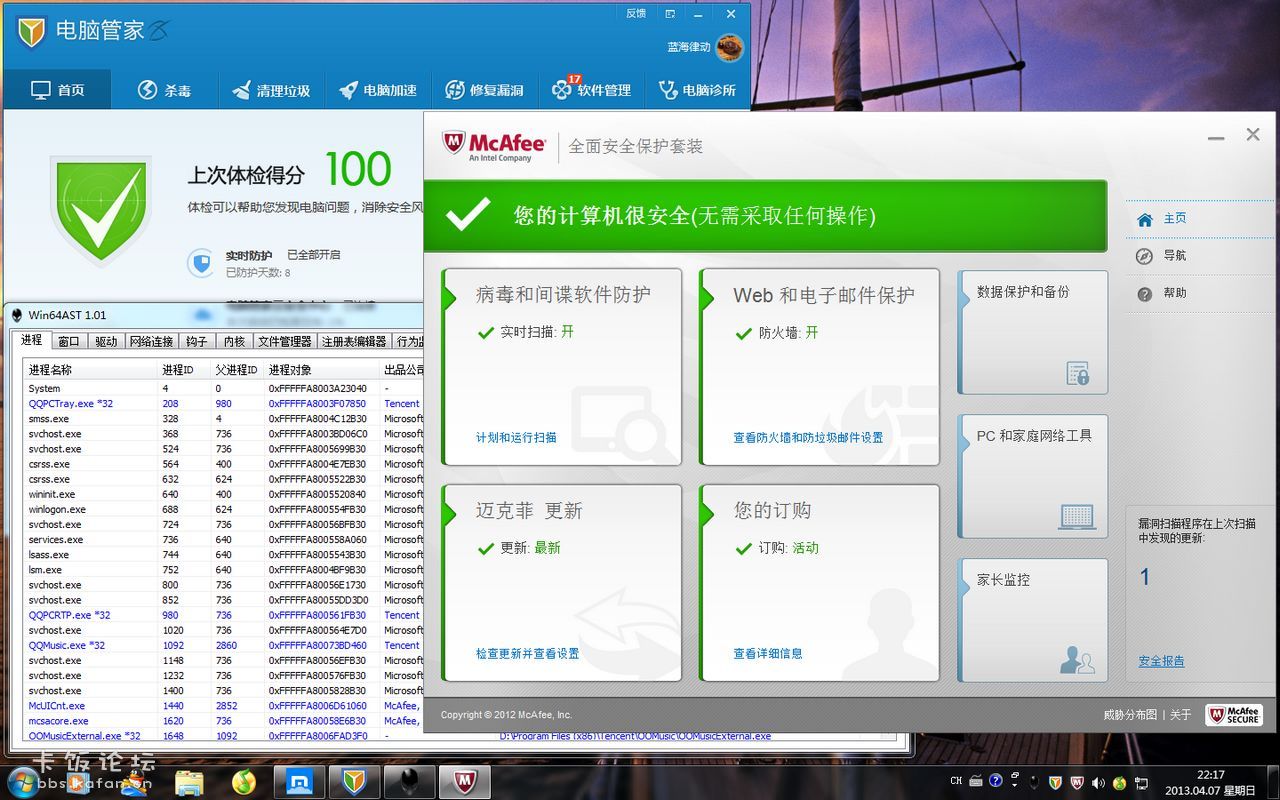
Task: Click the Windows Start orb
Action: point(24,781)
